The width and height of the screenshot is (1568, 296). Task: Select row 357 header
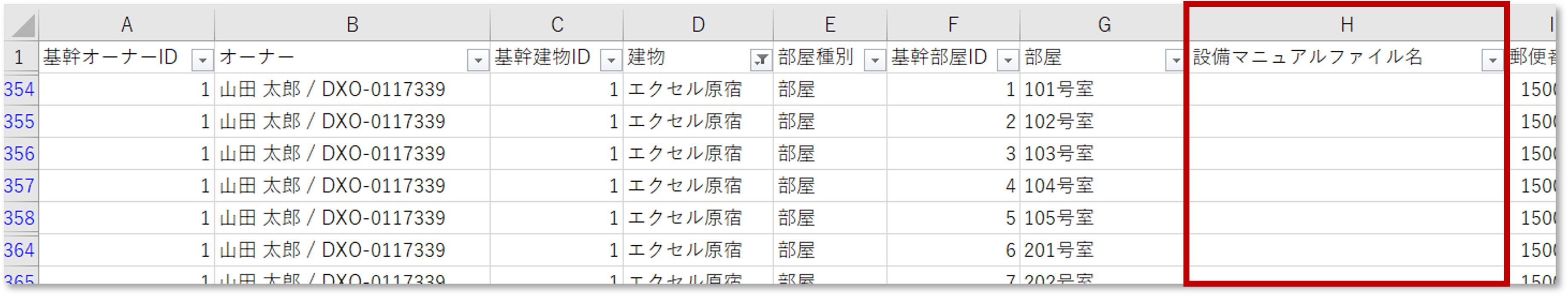pos(20,186)
